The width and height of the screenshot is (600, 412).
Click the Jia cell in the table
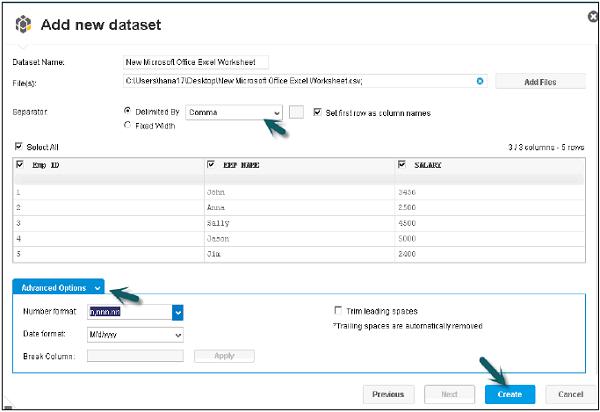[299, 254]
